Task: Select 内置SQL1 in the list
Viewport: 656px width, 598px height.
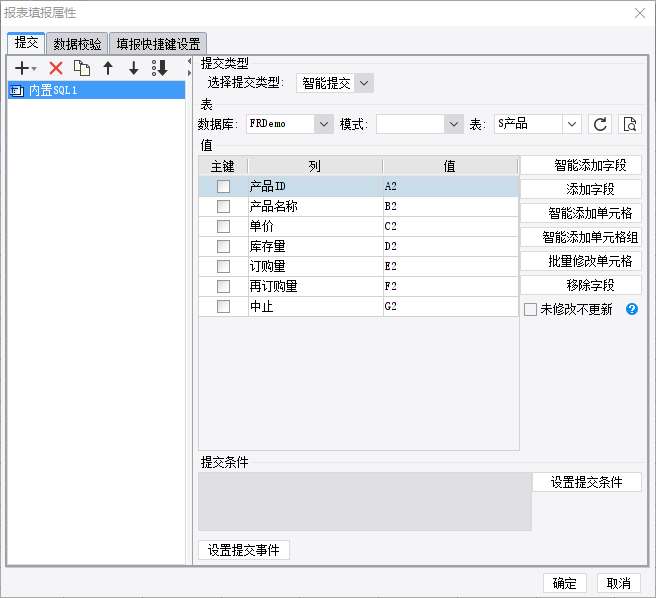Action: tap(96, 90)
